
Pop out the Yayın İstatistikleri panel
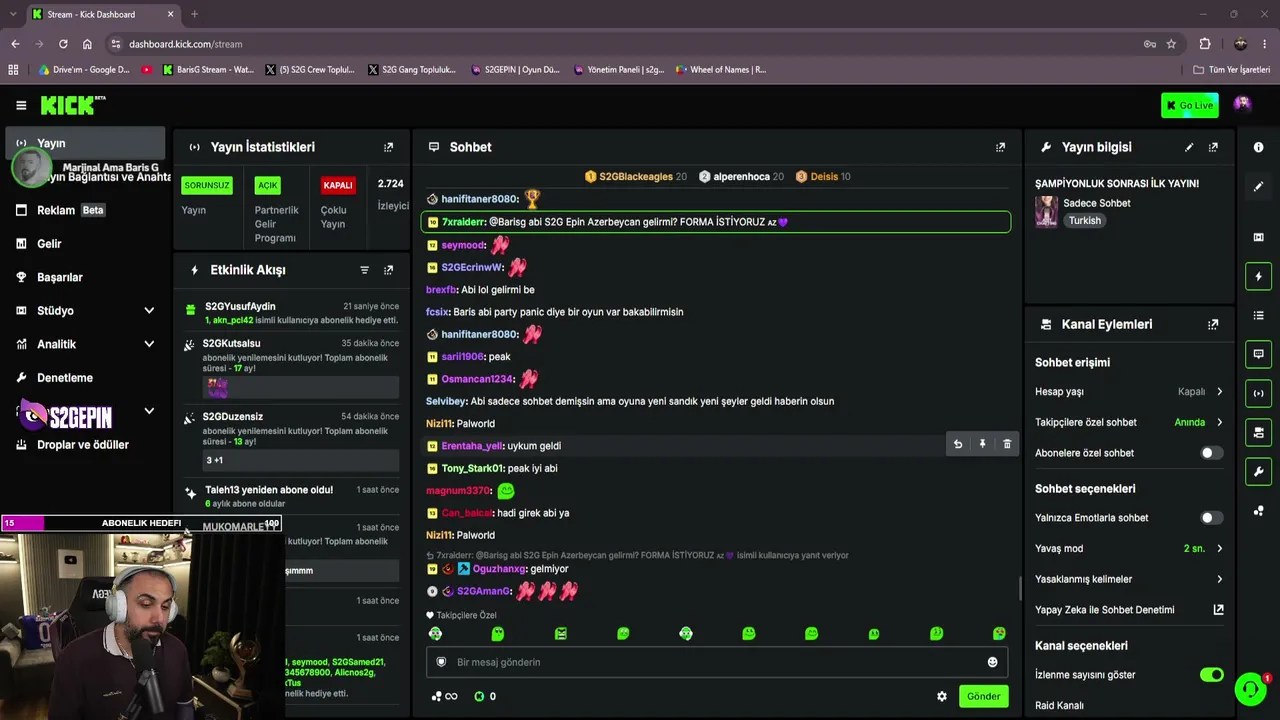pyautogui.click(x=388, y=147)
